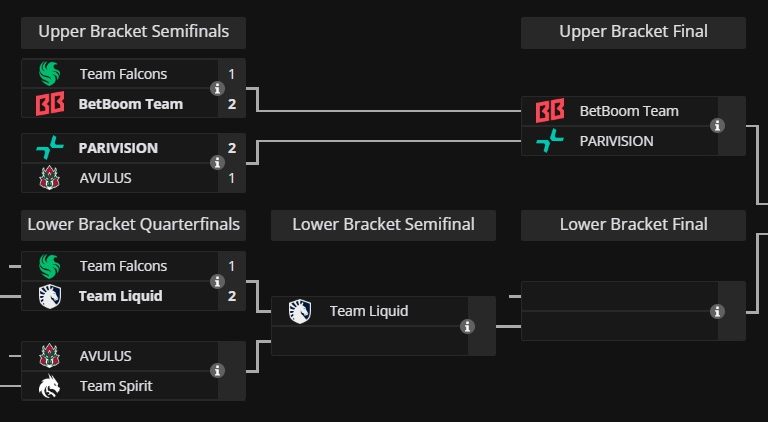Show Lower Bracket Final match info icon
Image resolution: width=768 pixels, height=422 pixels.
point(717,311)
